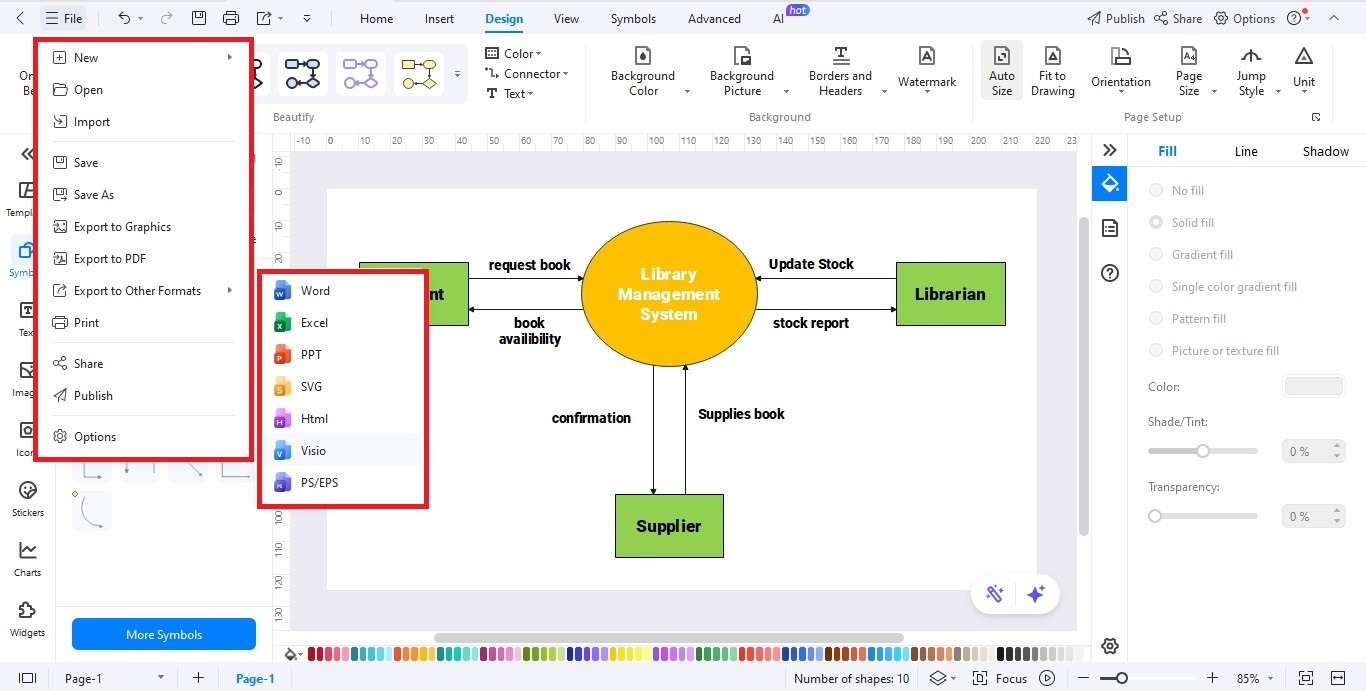This screenshot has height=691, width=1366.
Task: Click the Background Picture icon
Action: [x=742, y=55]
